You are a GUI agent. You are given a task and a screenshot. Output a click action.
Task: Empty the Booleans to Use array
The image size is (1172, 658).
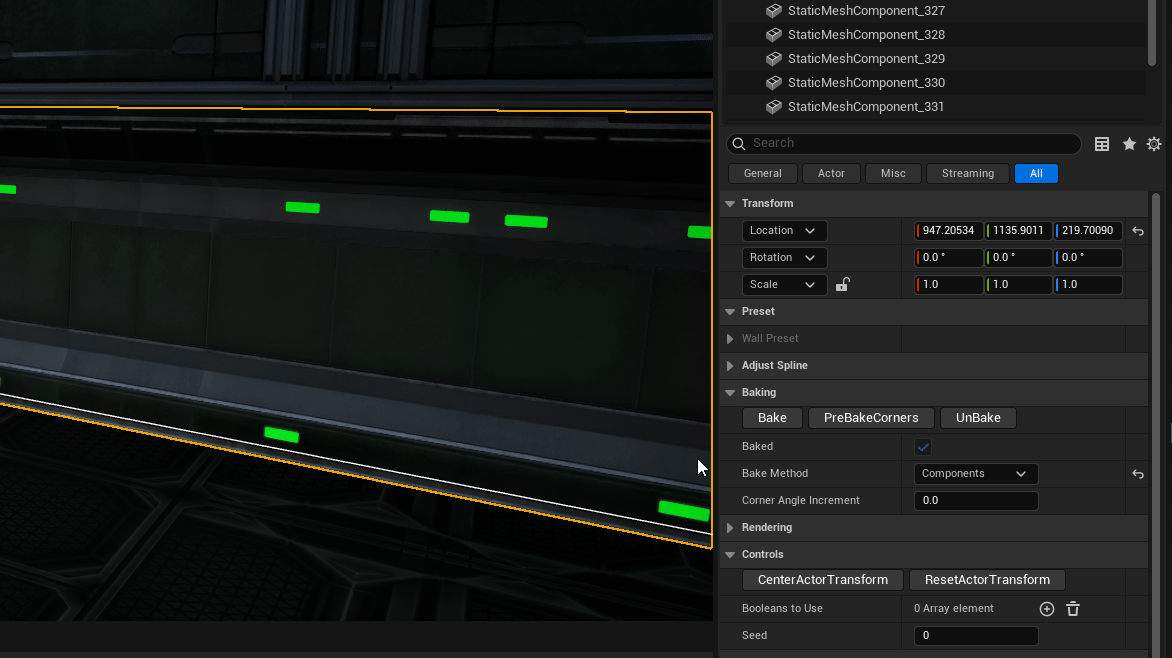1073,609
